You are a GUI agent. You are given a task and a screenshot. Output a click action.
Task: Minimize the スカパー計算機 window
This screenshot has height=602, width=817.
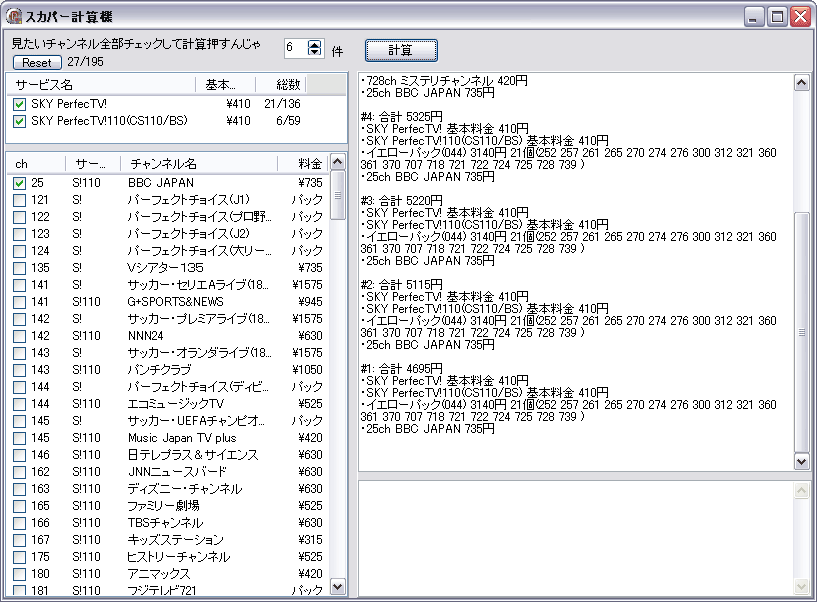[753, 17]
